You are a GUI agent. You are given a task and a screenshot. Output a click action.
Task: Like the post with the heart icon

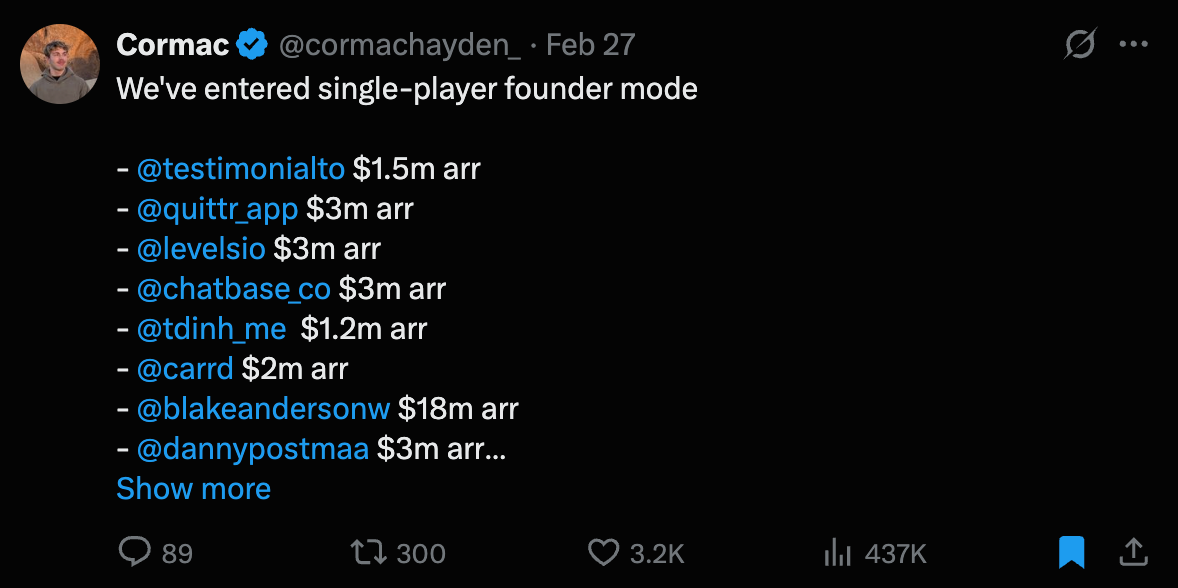pyautogui.click(x=604, y=552)
